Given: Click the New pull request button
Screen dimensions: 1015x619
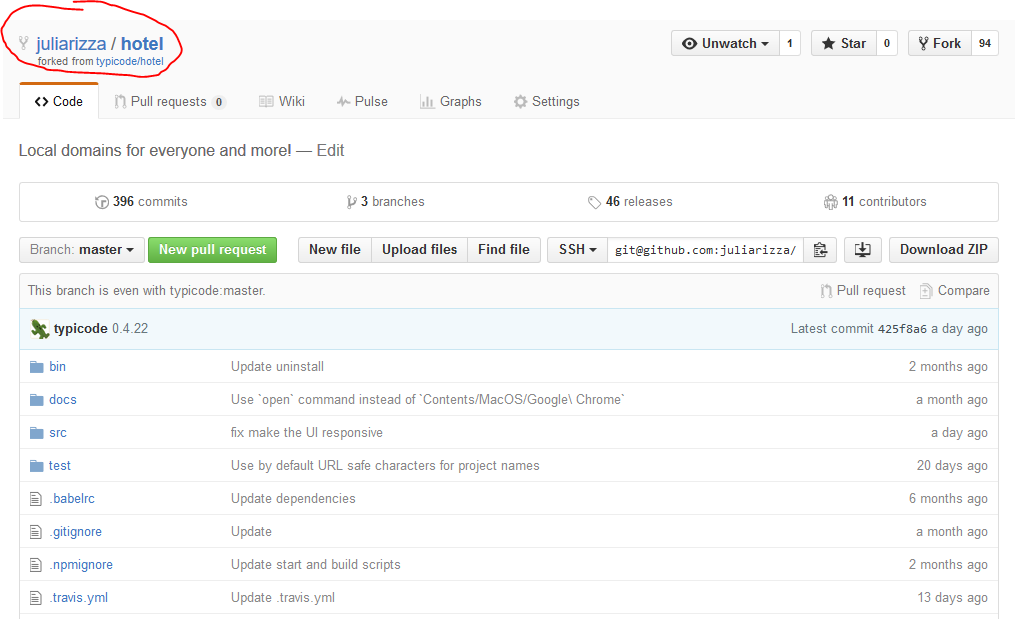Looking at the screenshot, I should (x=212, y=250).
